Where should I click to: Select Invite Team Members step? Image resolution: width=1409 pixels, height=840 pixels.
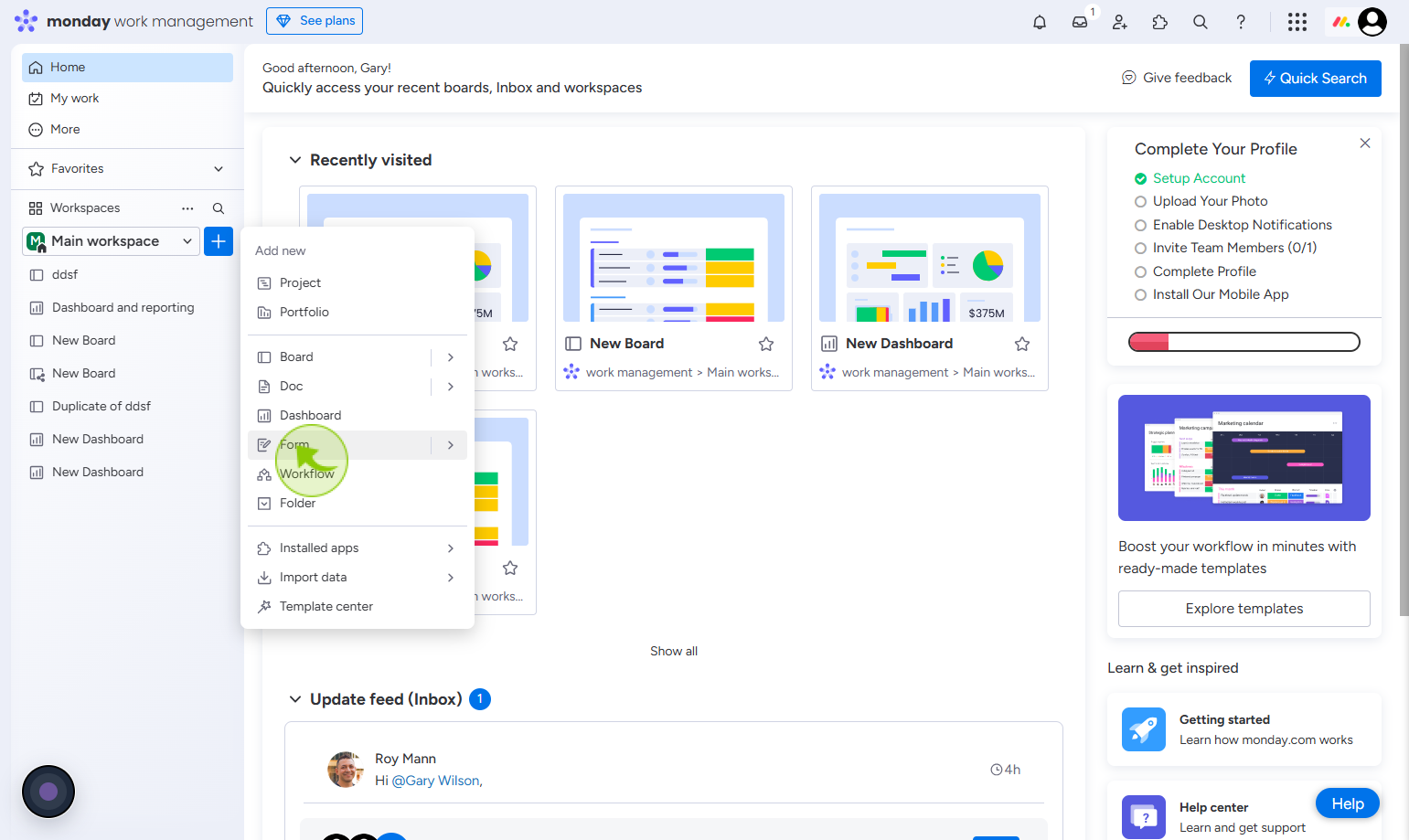[1225, 248]
